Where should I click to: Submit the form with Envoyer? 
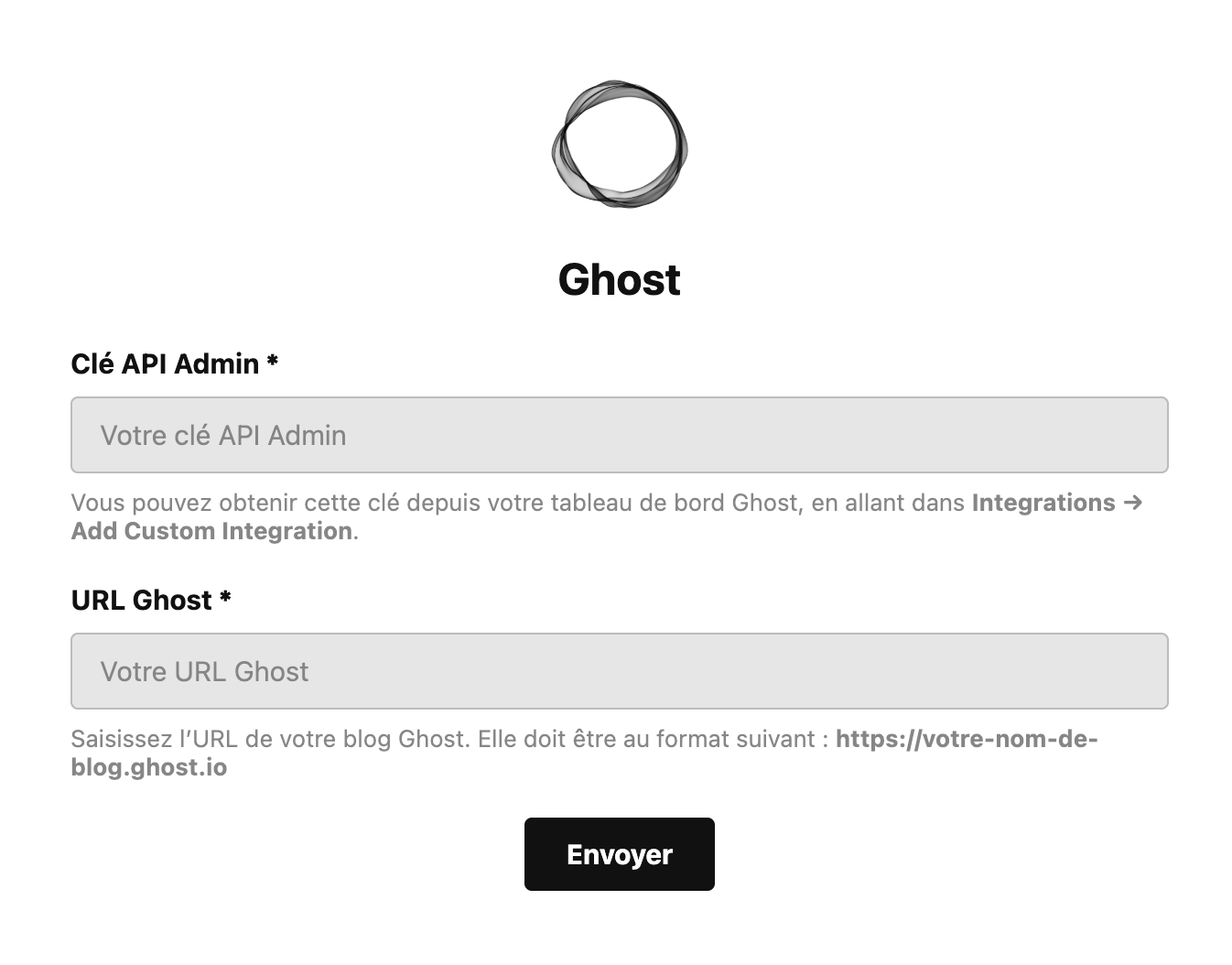tap(619, 853)
